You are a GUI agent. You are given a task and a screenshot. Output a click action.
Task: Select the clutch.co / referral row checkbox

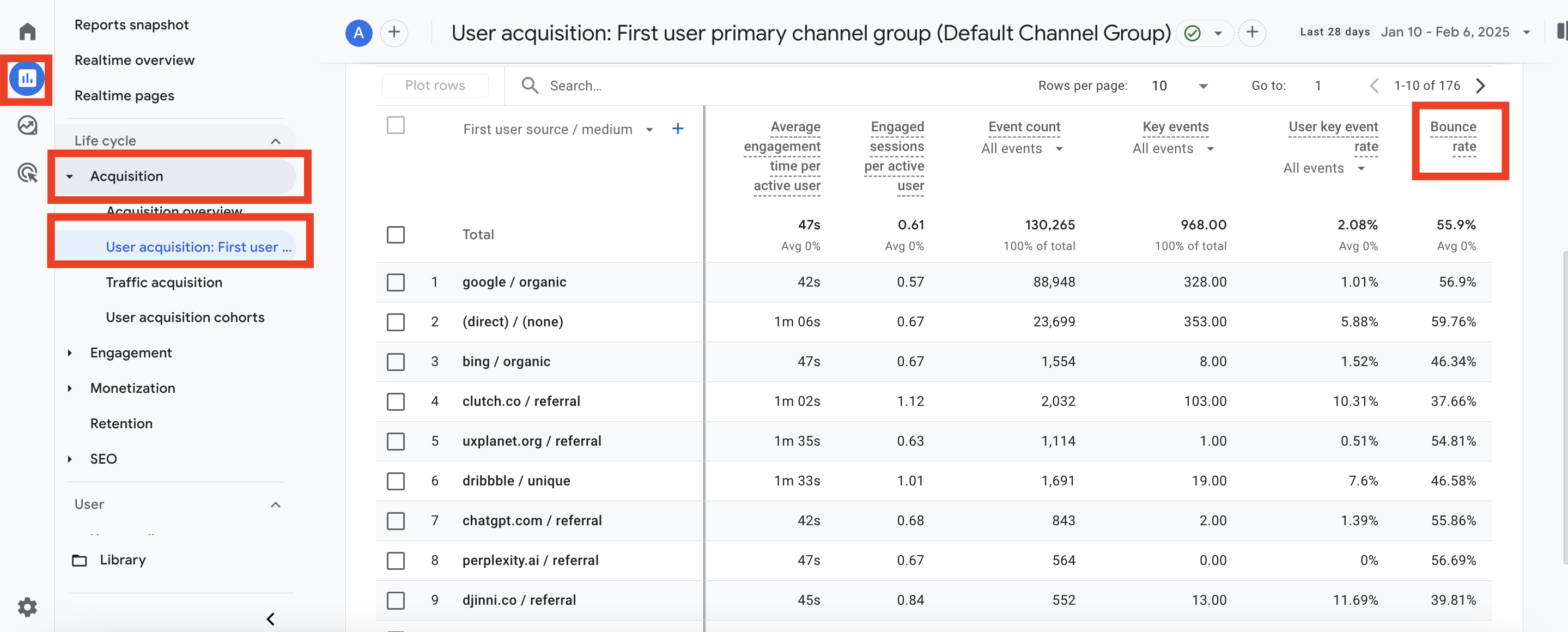point(396,401)
